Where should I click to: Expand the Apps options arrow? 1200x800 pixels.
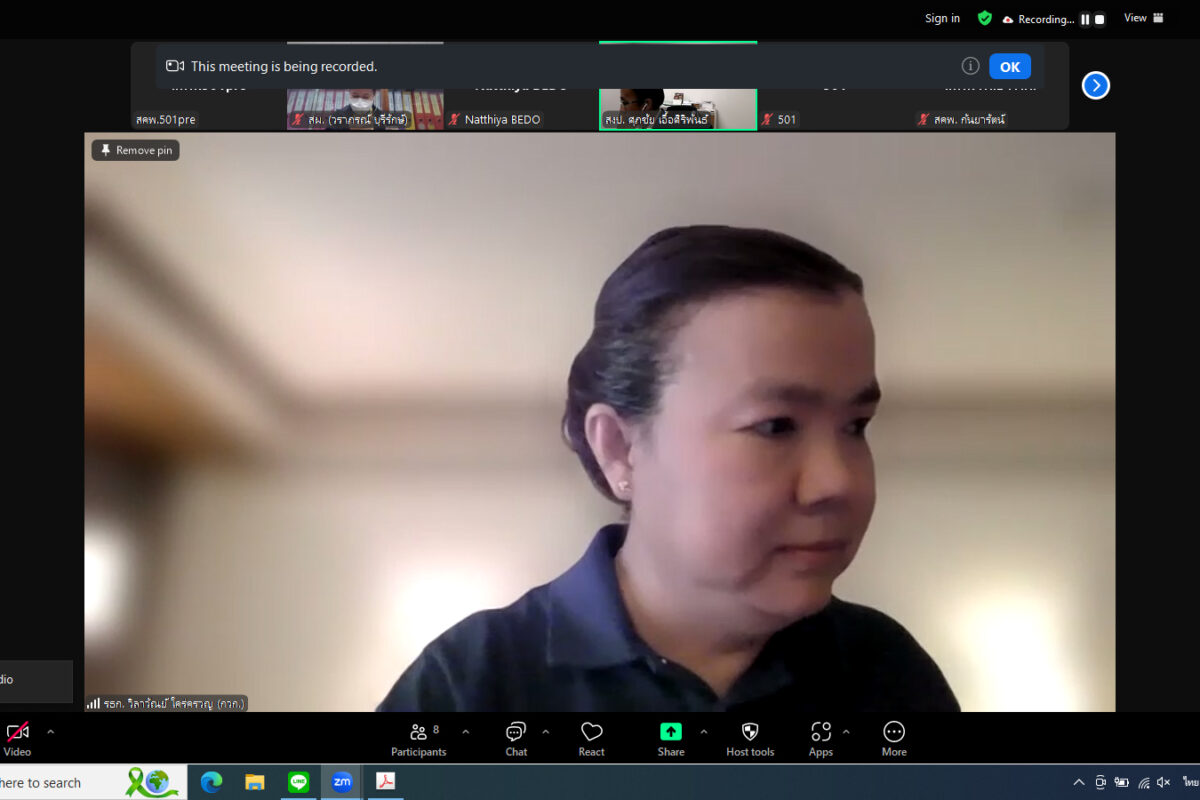[846, 732]
